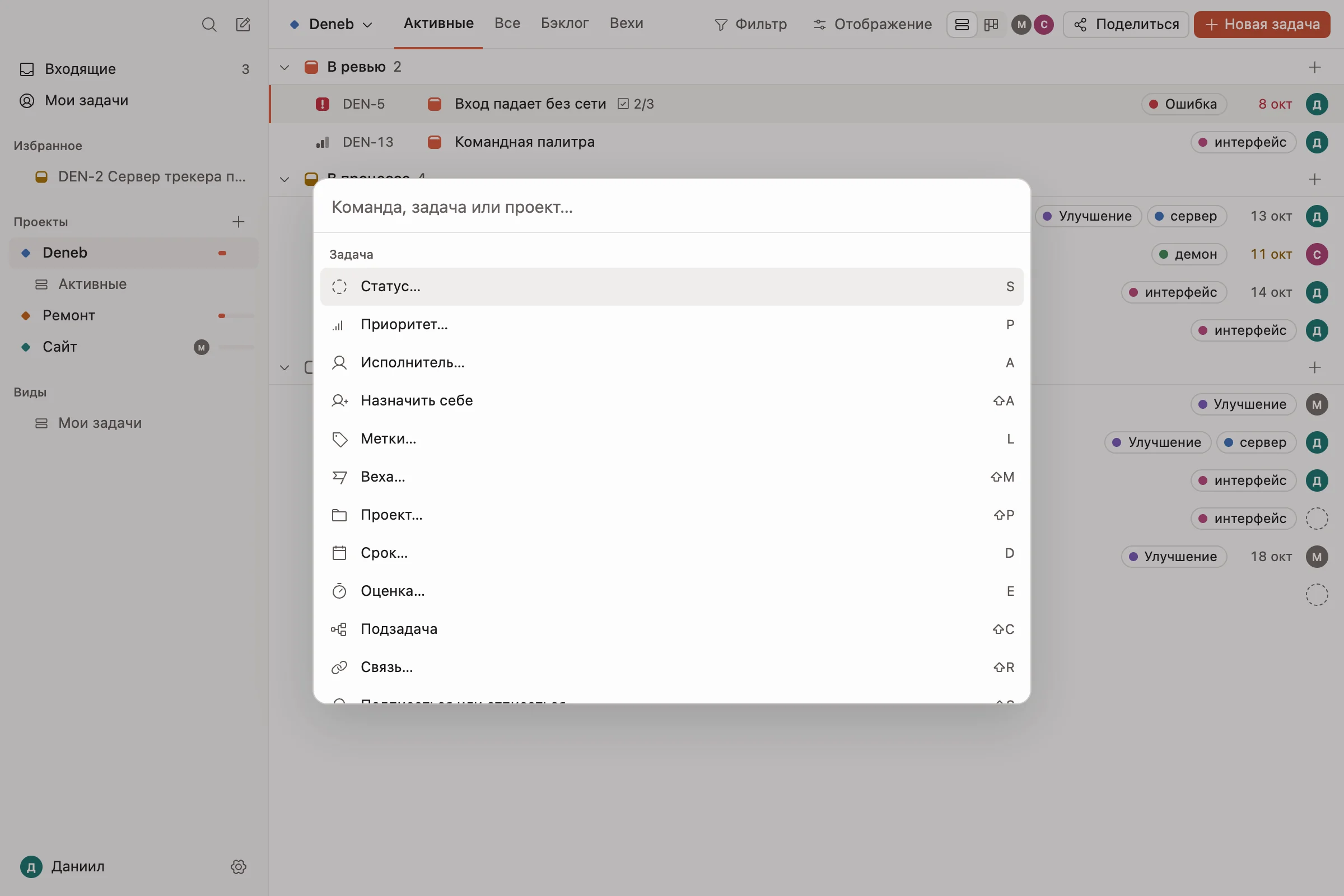Switch to the Бэклог tab
Screen dimensions: 1344x896
[564, 24]
